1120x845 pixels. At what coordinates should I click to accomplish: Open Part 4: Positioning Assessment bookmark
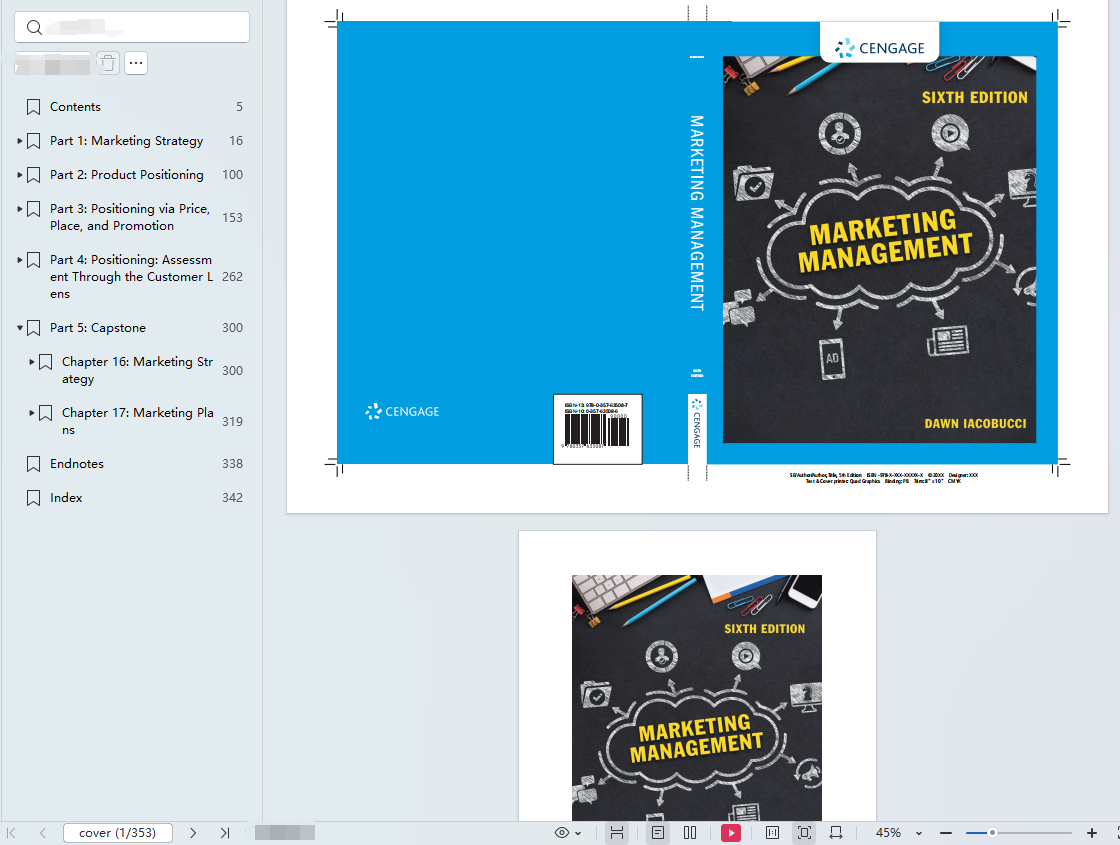point(131,276)
